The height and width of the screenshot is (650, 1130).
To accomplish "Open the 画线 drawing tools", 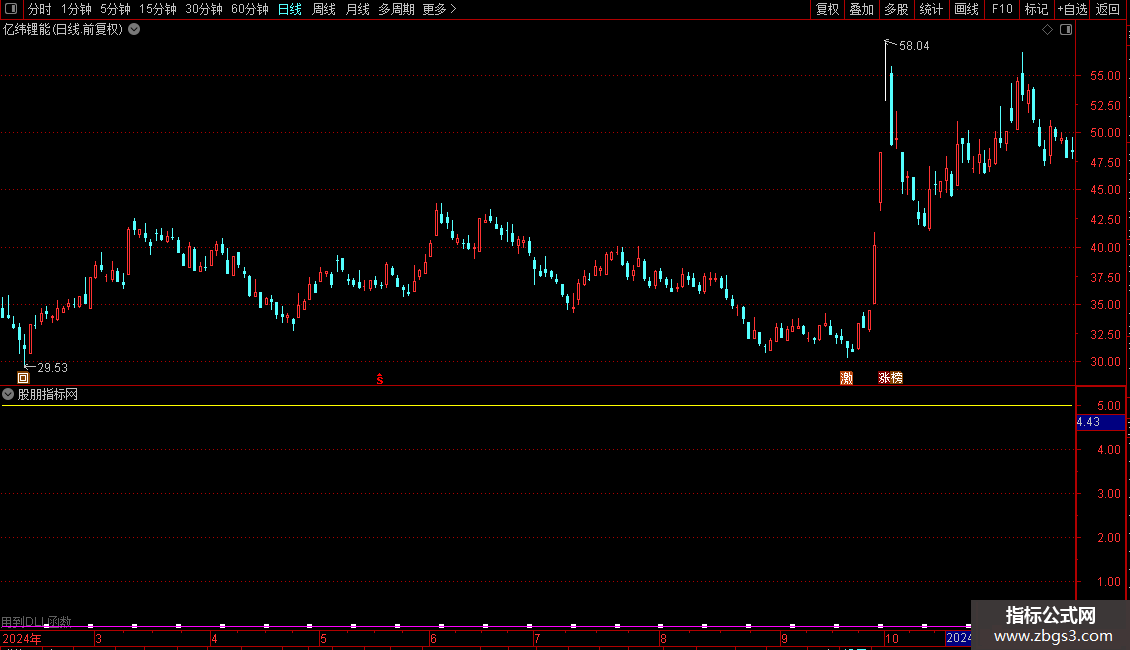I will (x=966, y=9).
